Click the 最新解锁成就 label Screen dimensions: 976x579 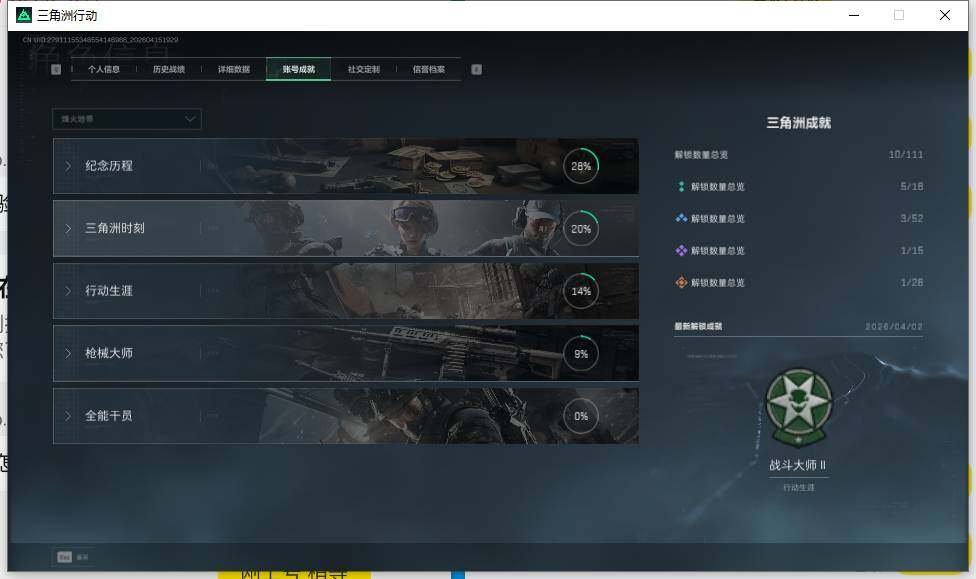pyautogui.click(x=698, y=326)
